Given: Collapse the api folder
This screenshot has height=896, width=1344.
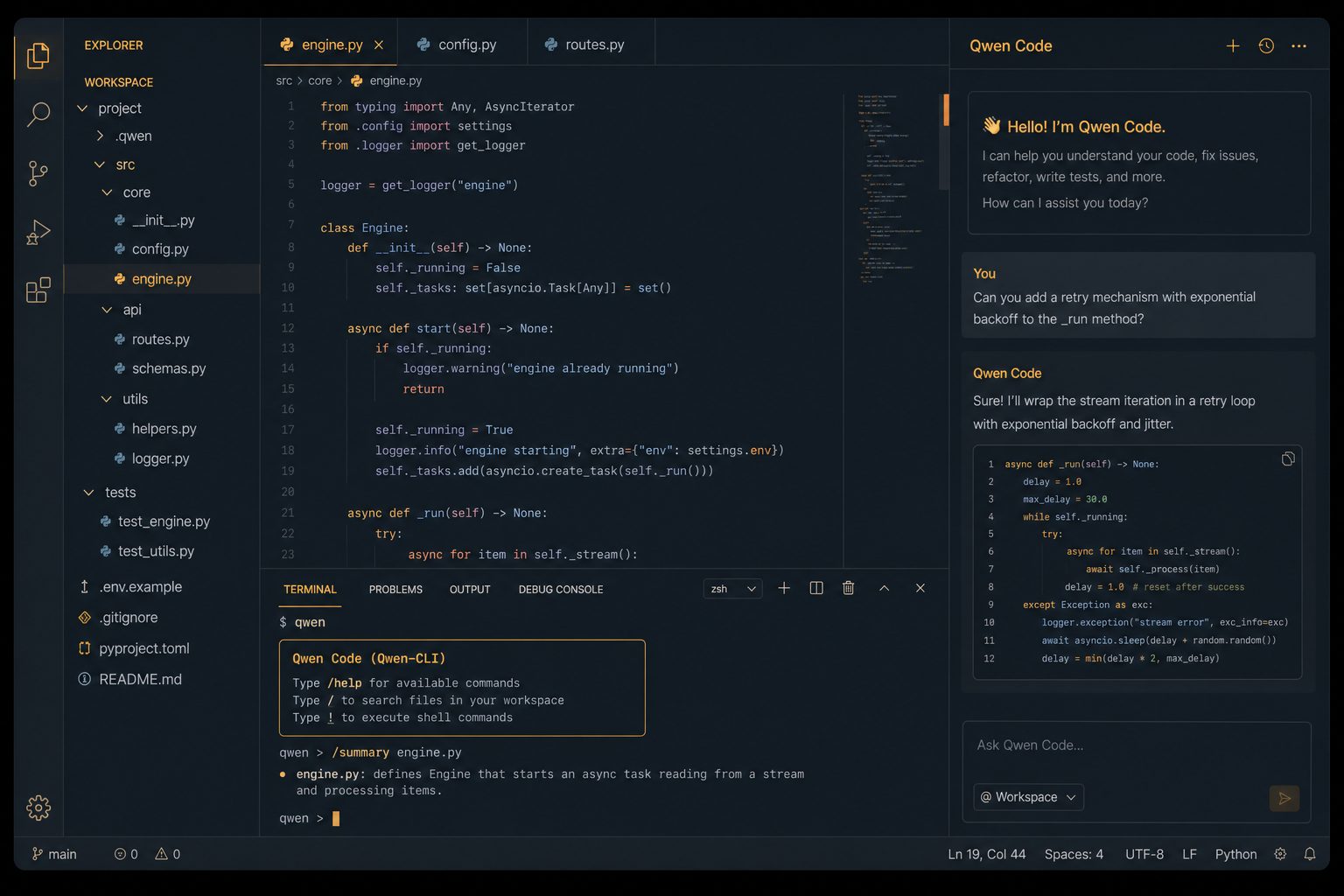Looking at the screenshot, I should (x=107, y=310).
